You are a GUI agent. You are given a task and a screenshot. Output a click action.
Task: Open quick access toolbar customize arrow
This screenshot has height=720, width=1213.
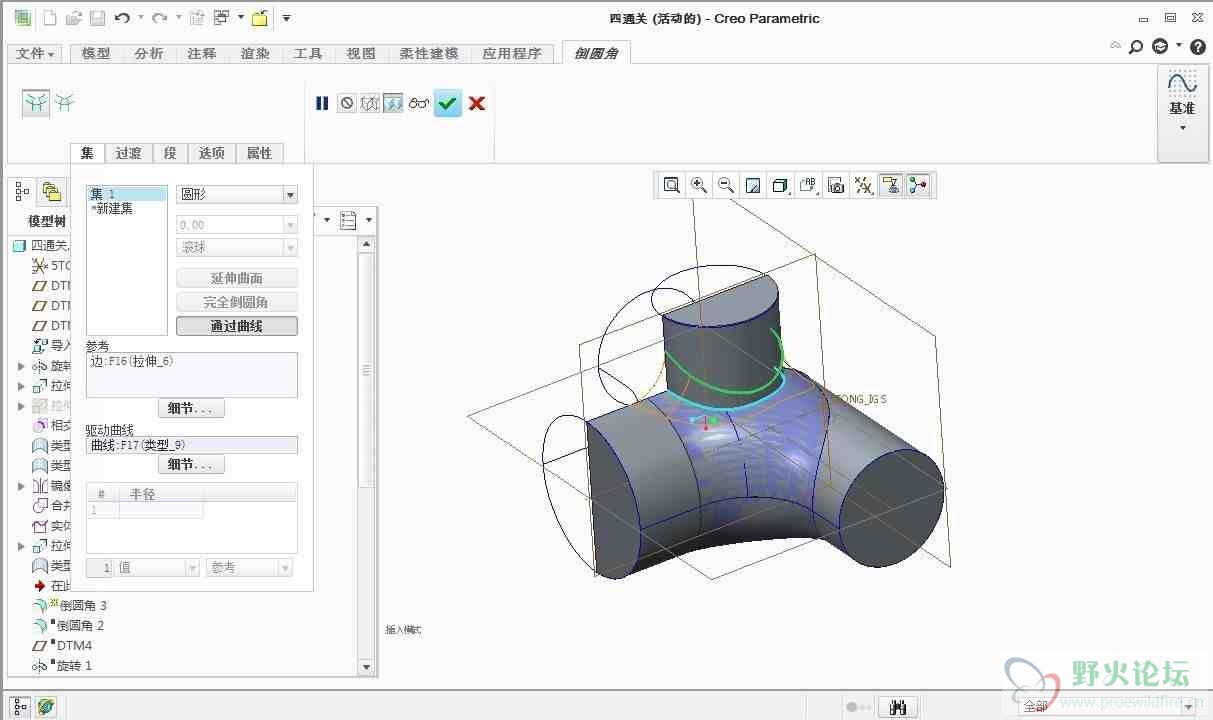[286, 18]
